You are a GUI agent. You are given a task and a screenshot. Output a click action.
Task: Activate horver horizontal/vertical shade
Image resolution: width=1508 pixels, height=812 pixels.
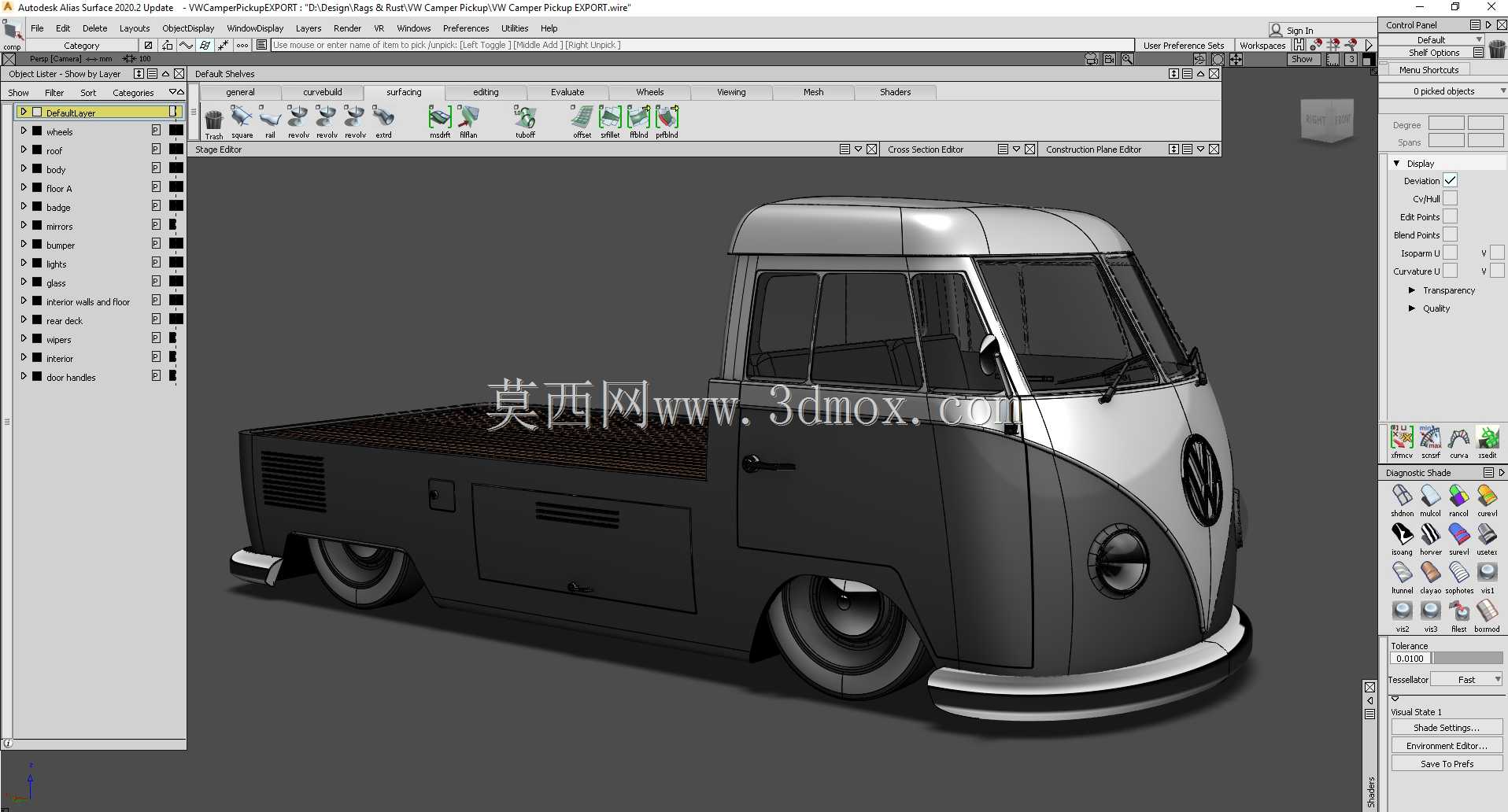pos(1430,539)
